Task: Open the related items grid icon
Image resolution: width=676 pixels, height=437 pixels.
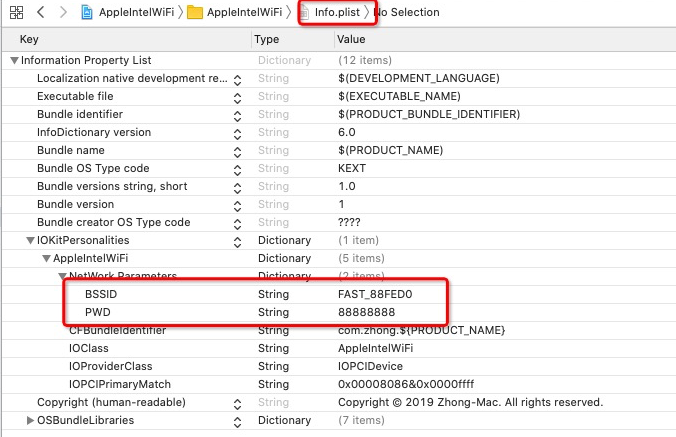Action: [x=16, y=13]
